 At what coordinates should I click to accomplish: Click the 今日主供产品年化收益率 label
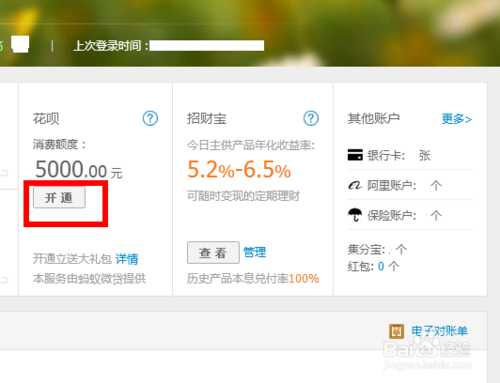pos(251,145)
